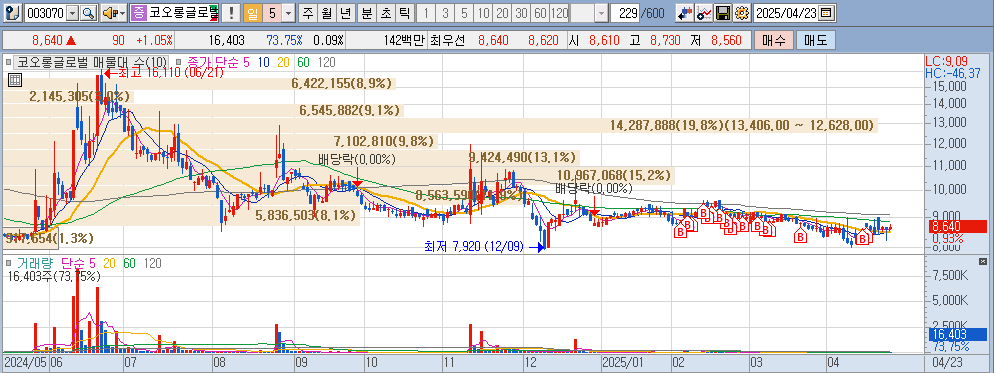Select second 초 chart period
The height and width of the screenshot is (373, 994).
[x=385, y=13]
